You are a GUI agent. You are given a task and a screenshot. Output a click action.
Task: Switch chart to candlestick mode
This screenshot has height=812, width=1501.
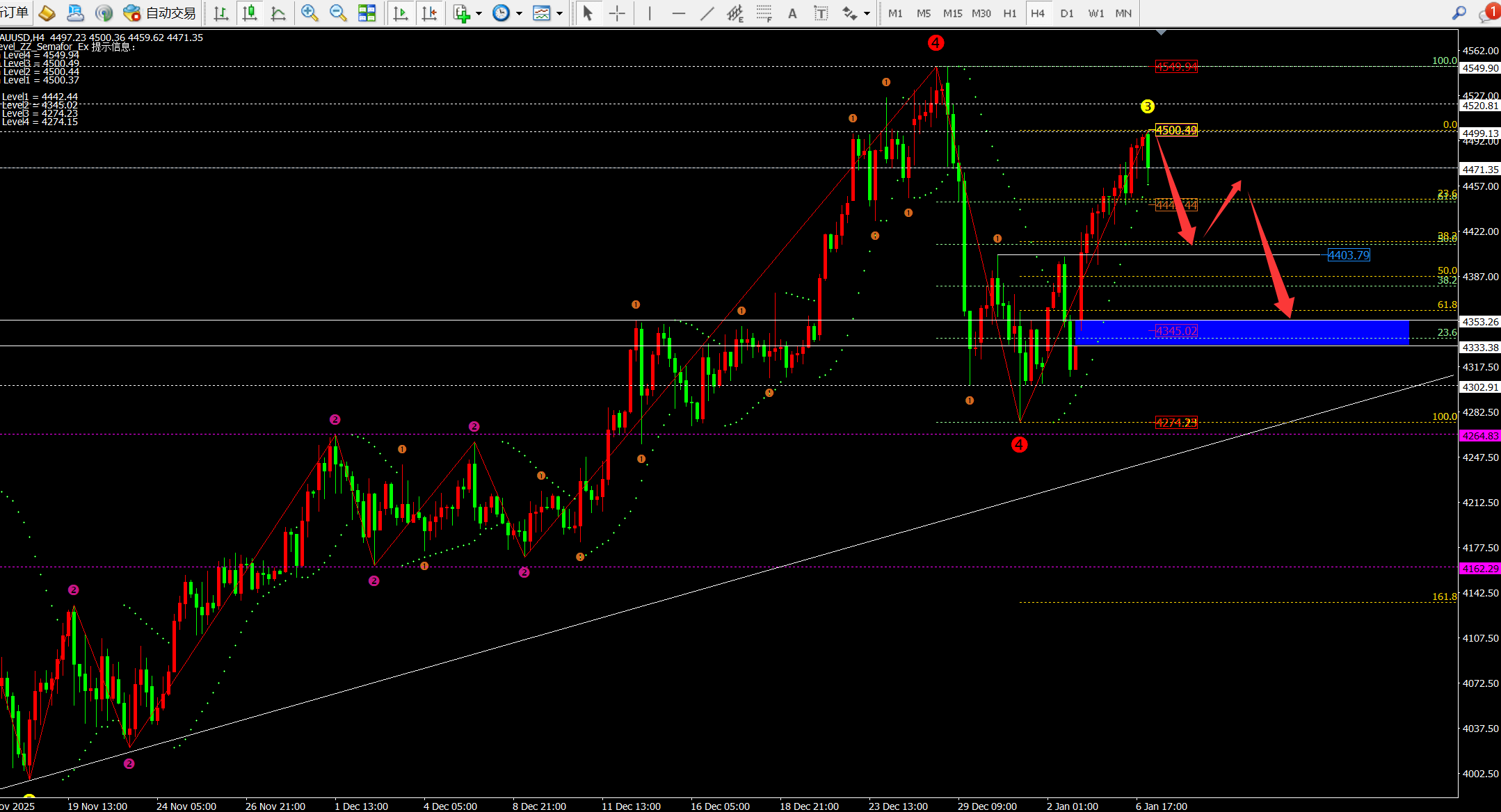coord(250,13)
